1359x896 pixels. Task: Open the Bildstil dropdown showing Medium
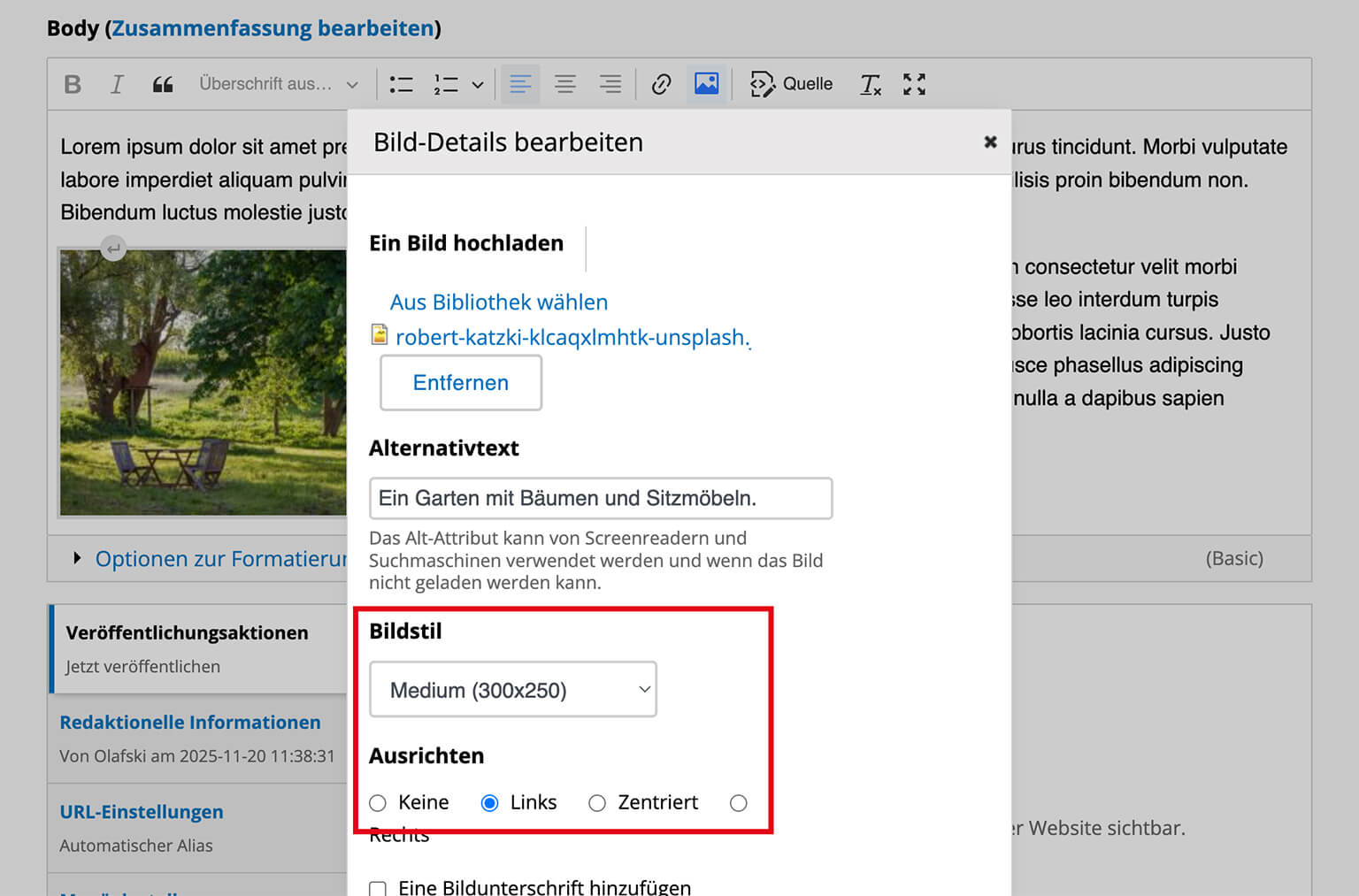[513, 689]
